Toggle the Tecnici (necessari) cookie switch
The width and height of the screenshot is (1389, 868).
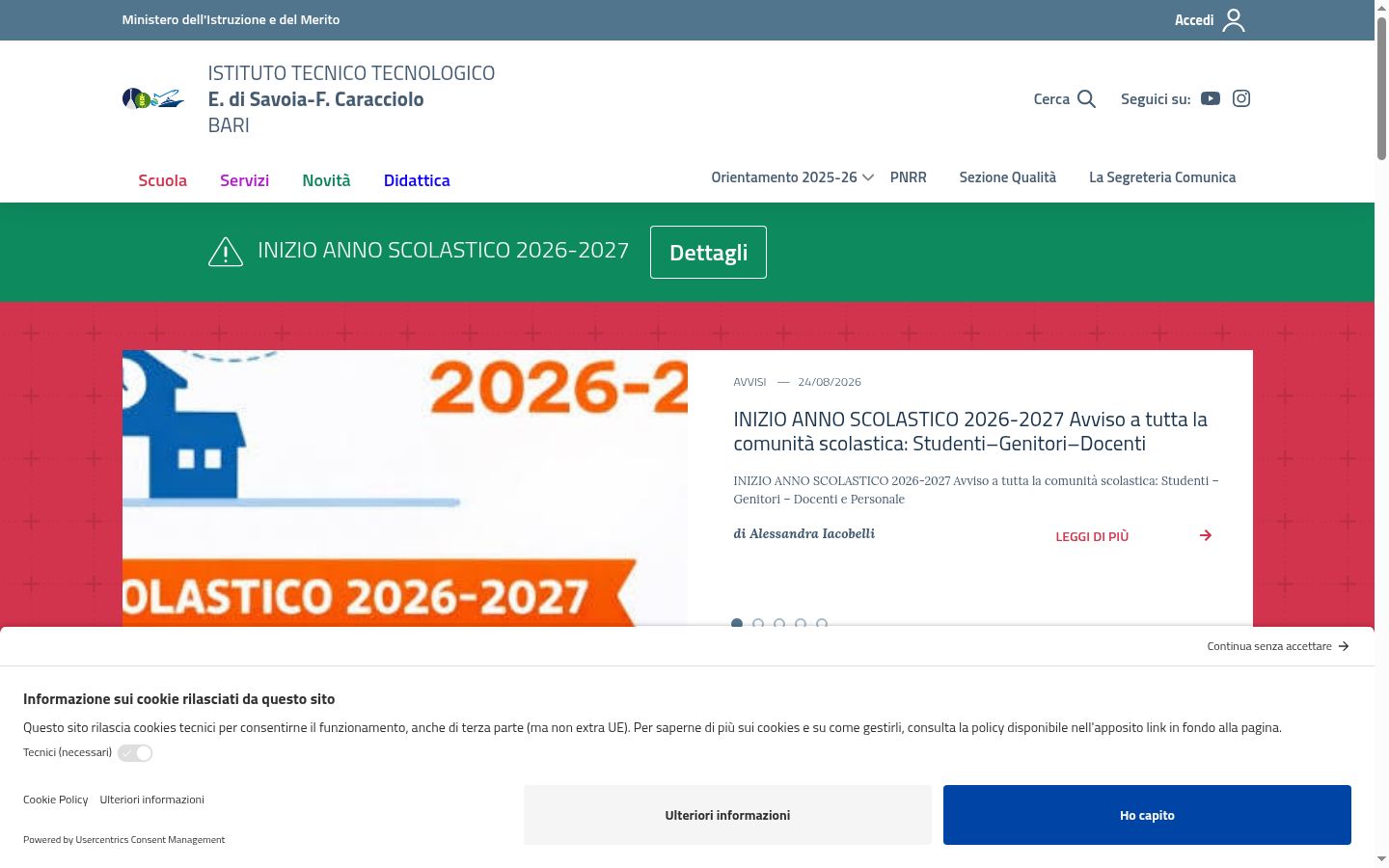pos(135,753)
